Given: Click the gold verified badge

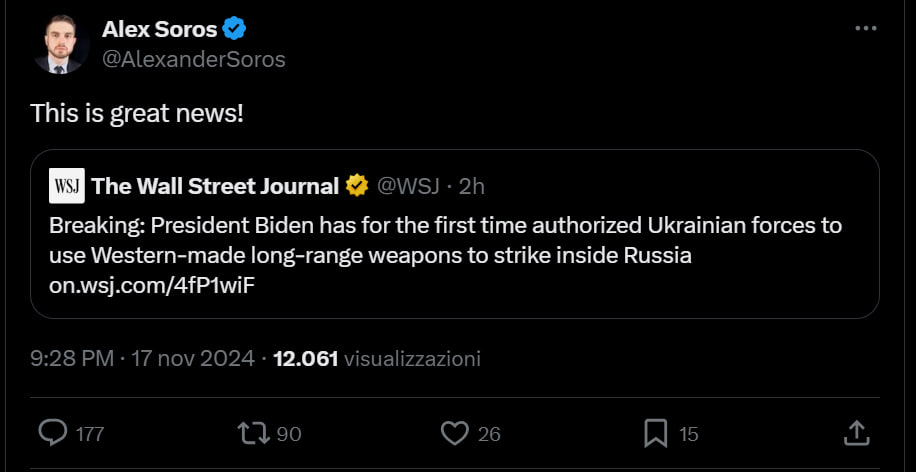Looking at the screenshot, I should [x=357, y=186].
